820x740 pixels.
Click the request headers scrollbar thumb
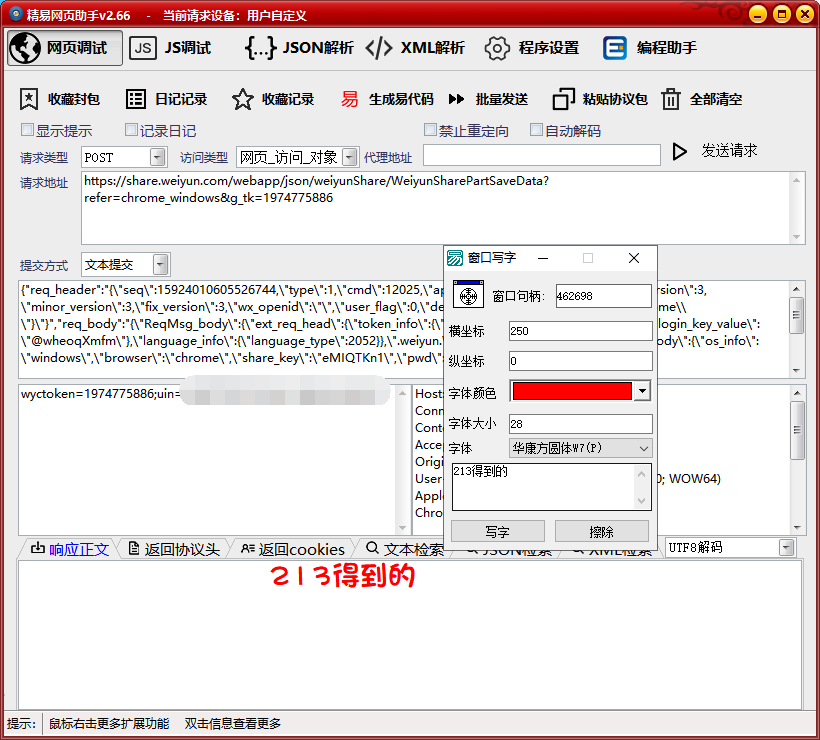point(796,430)
